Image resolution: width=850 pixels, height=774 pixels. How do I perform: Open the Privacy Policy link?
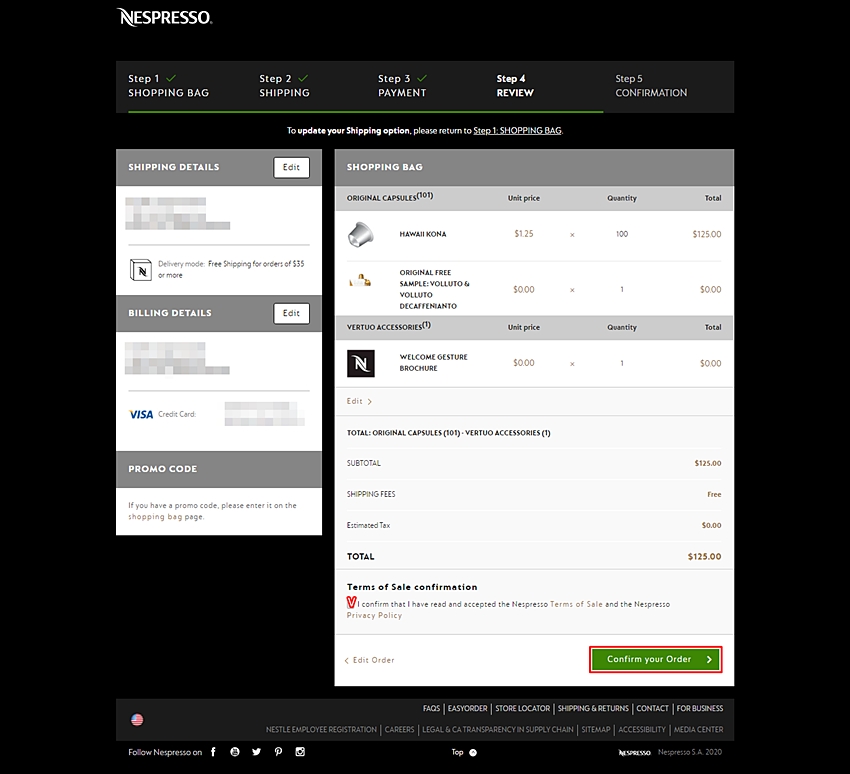[x=375, y=615]
